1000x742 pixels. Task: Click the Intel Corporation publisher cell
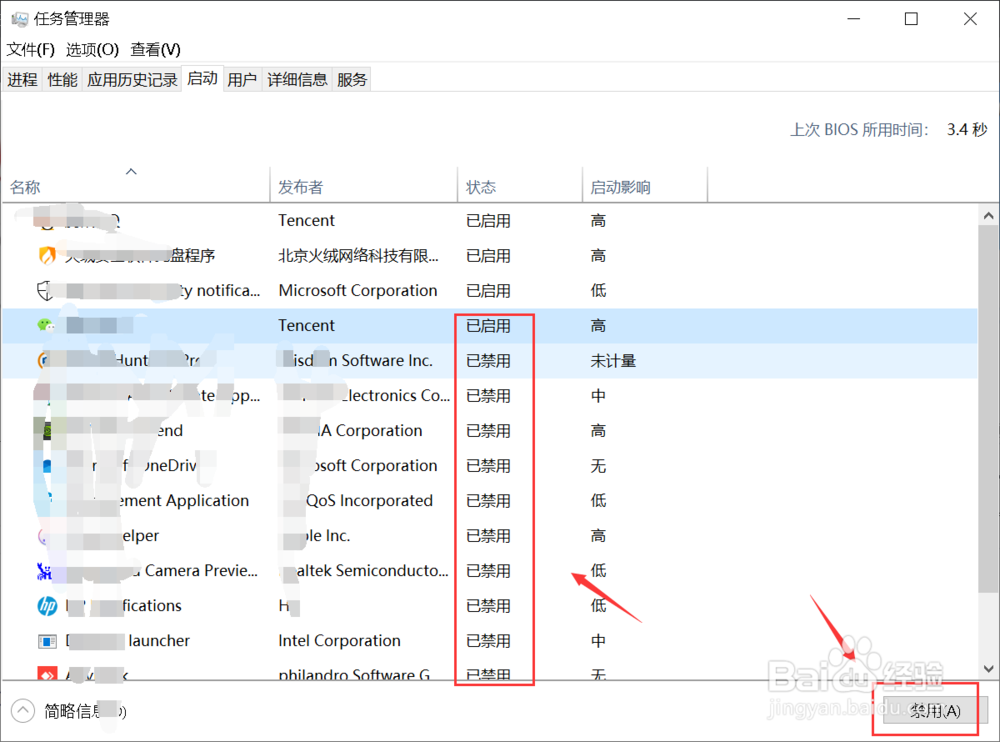pyautogui.click(x=340, y=641)
